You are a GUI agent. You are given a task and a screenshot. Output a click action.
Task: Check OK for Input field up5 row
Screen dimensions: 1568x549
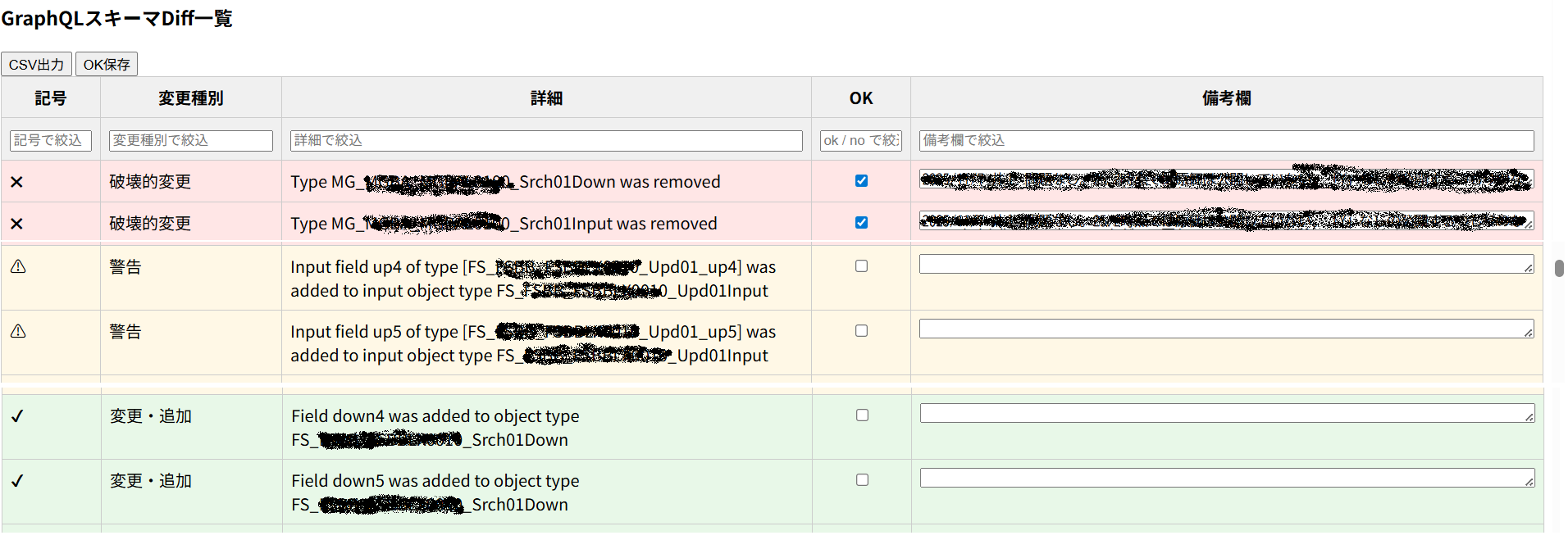click(x=861, y=330)
